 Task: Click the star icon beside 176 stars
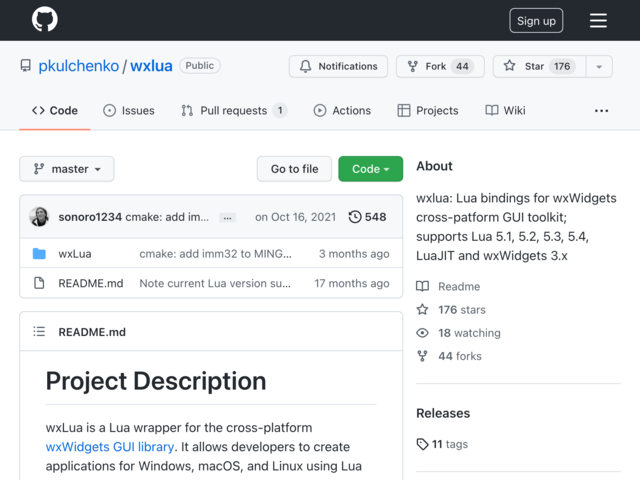point(422,309)
